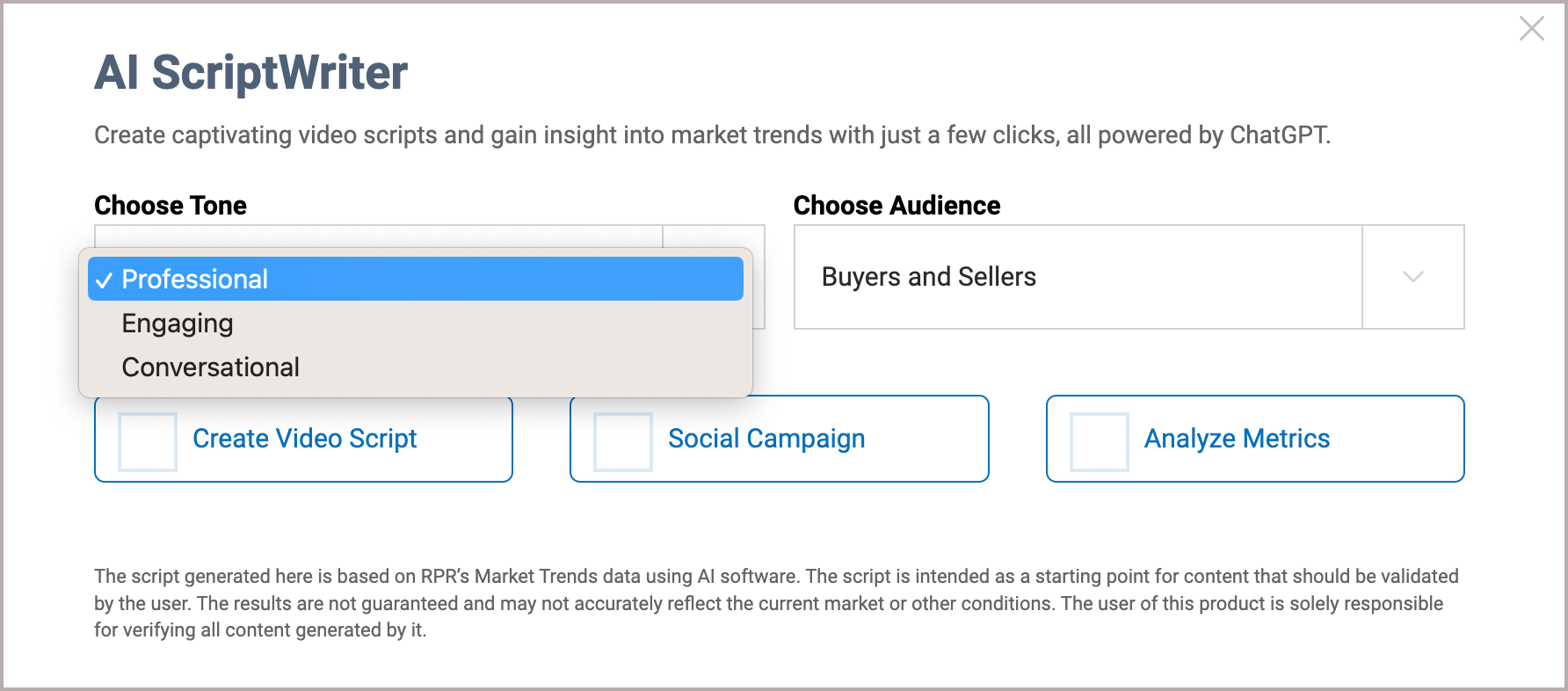Launch the Social Campaign button label

pos(766,439)
